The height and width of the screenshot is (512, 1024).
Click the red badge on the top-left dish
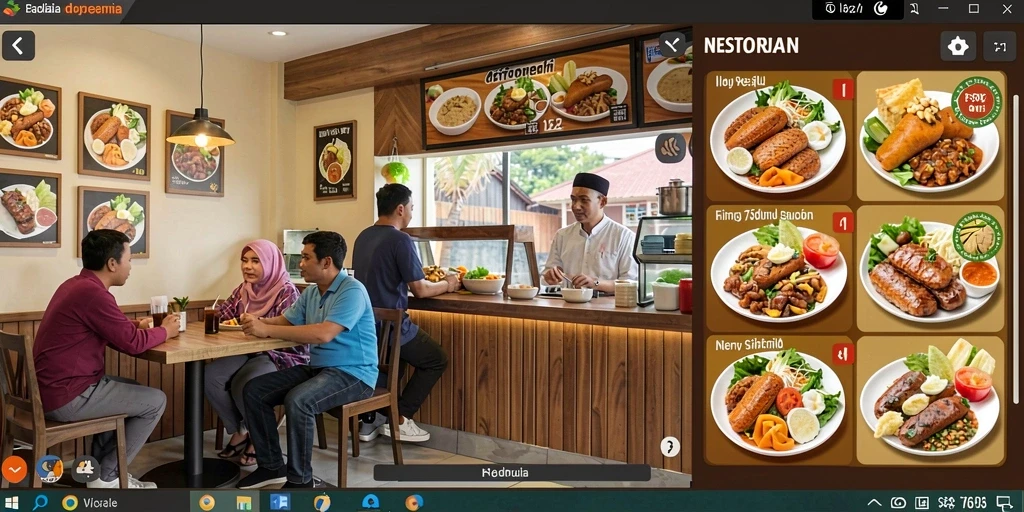842,89
